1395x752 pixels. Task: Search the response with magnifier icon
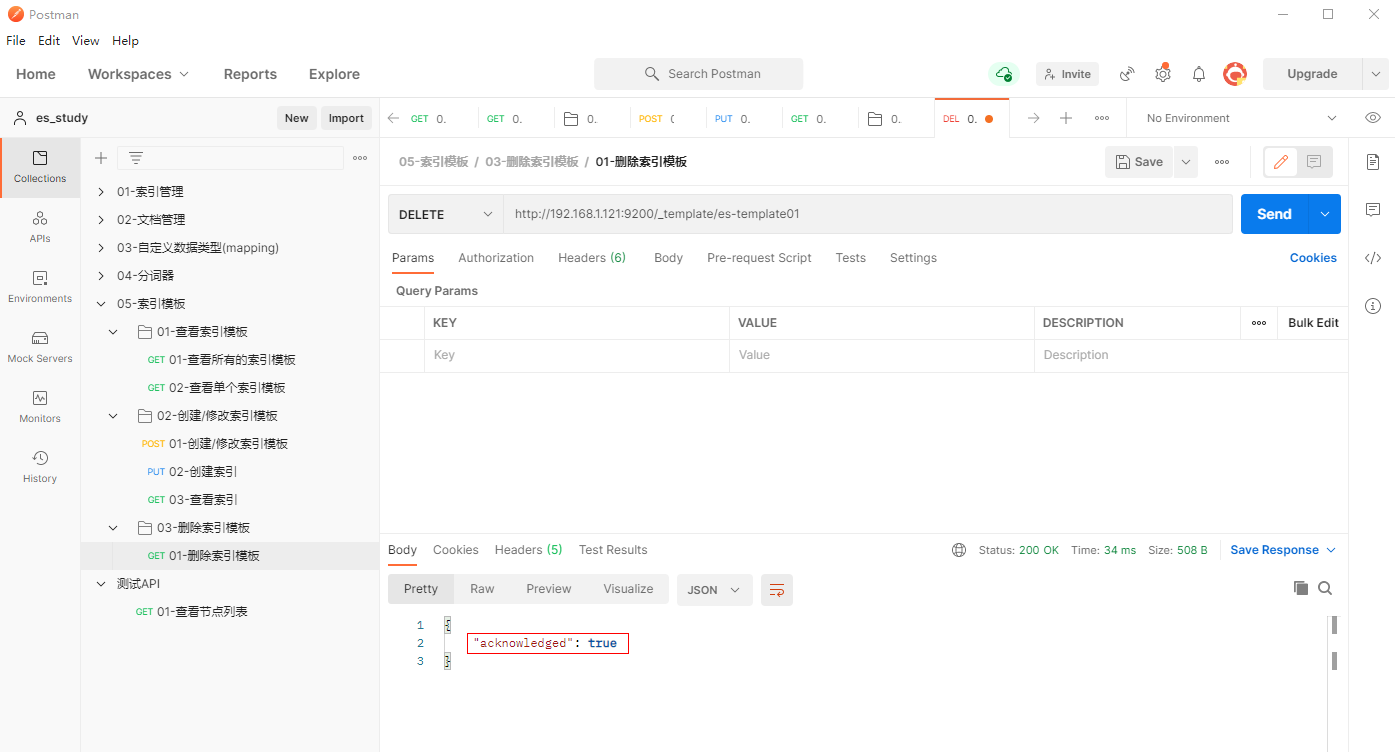coord(1325,588)
